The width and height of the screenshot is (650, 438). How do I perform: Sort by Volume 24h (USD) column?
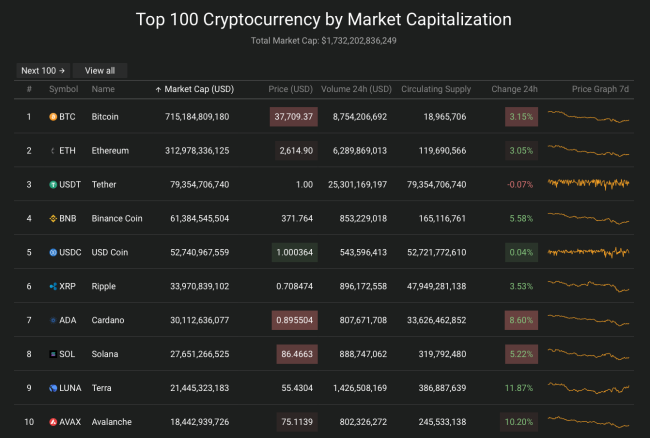(x=357, y=89)
